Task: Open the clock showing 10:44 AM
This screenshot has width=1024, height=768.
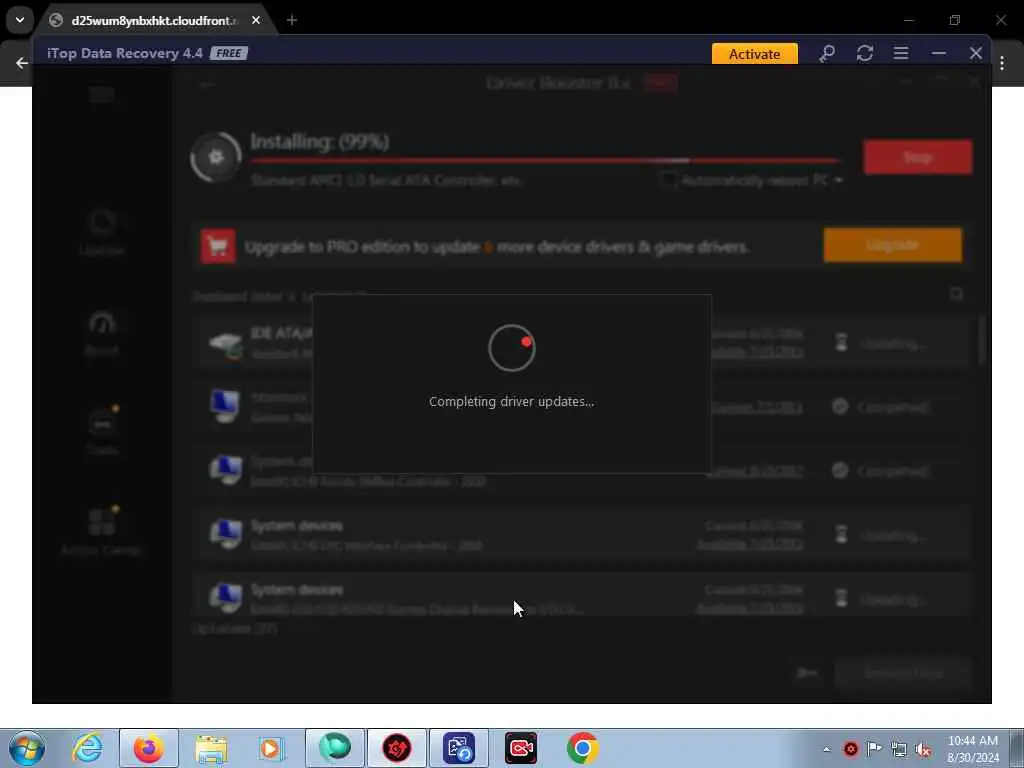Action: (x=973, y=749)
